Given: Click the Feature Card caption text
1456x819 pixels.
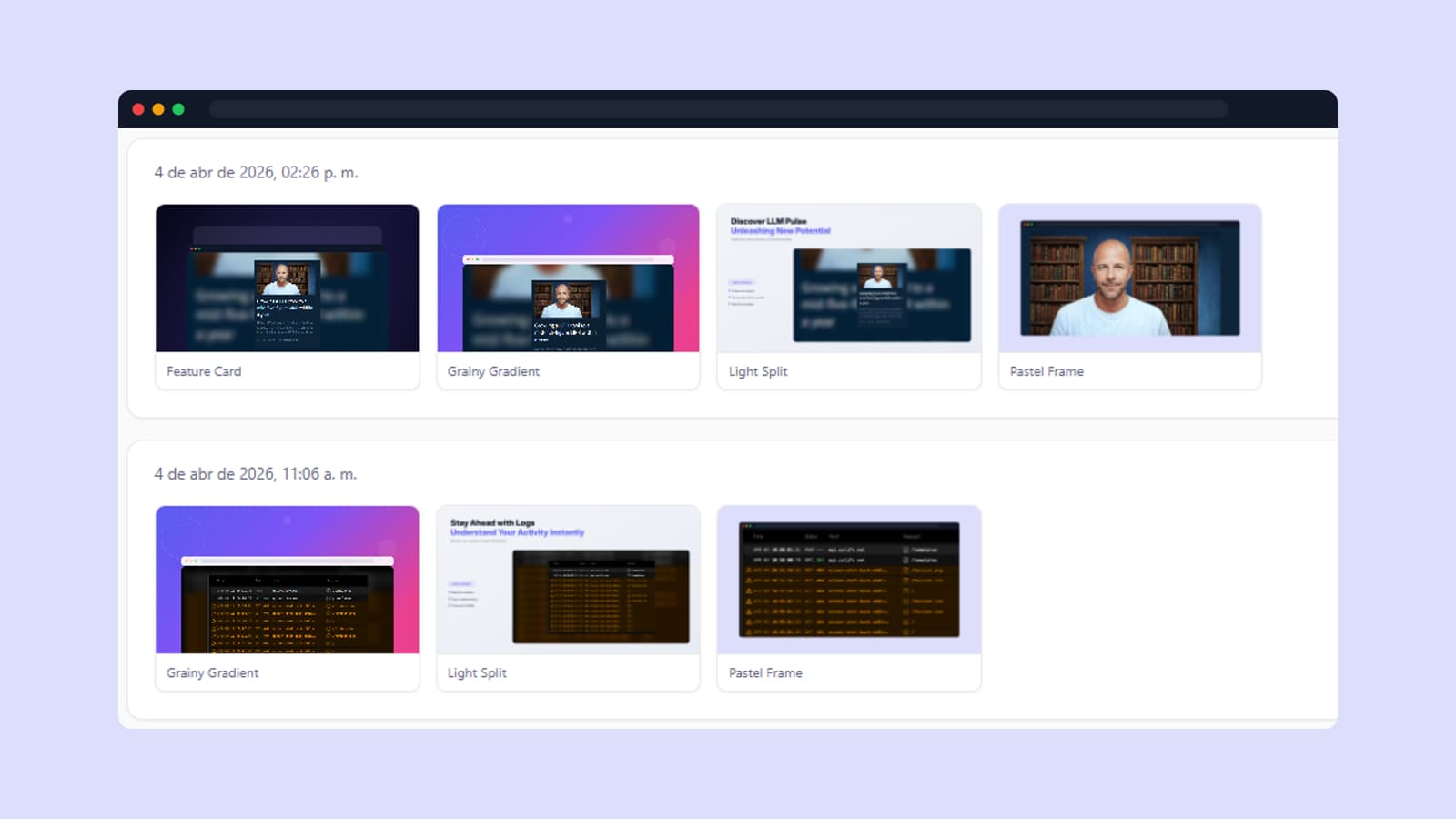Looking at the screenshot, I should pyautogui.click(x=204, y=371).
